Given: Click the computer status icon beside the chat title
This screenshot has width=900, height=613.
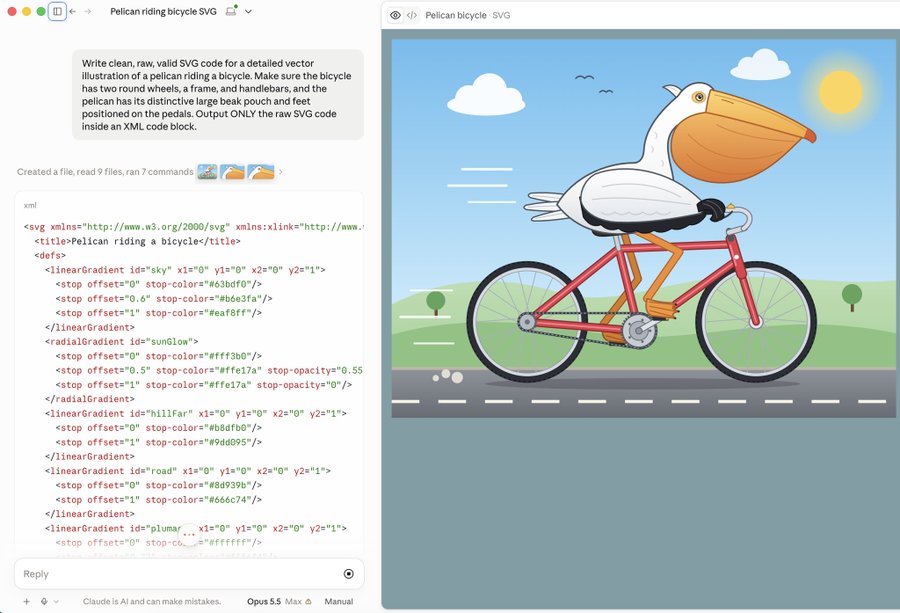Looking at the screenshot, I should pyautogui.click(x=231, y=11).
